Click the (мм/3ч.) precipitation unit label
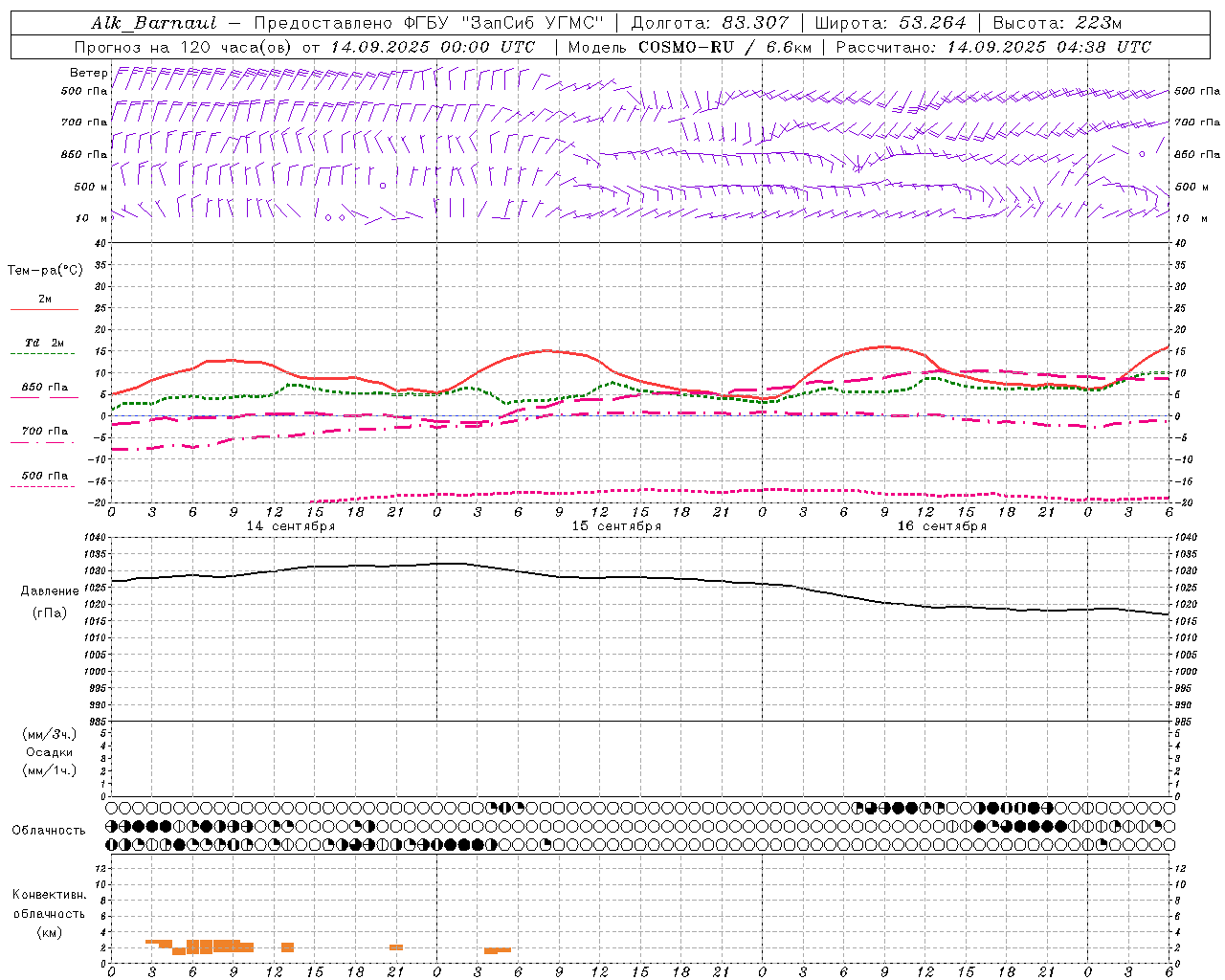 tap(49, 734)
